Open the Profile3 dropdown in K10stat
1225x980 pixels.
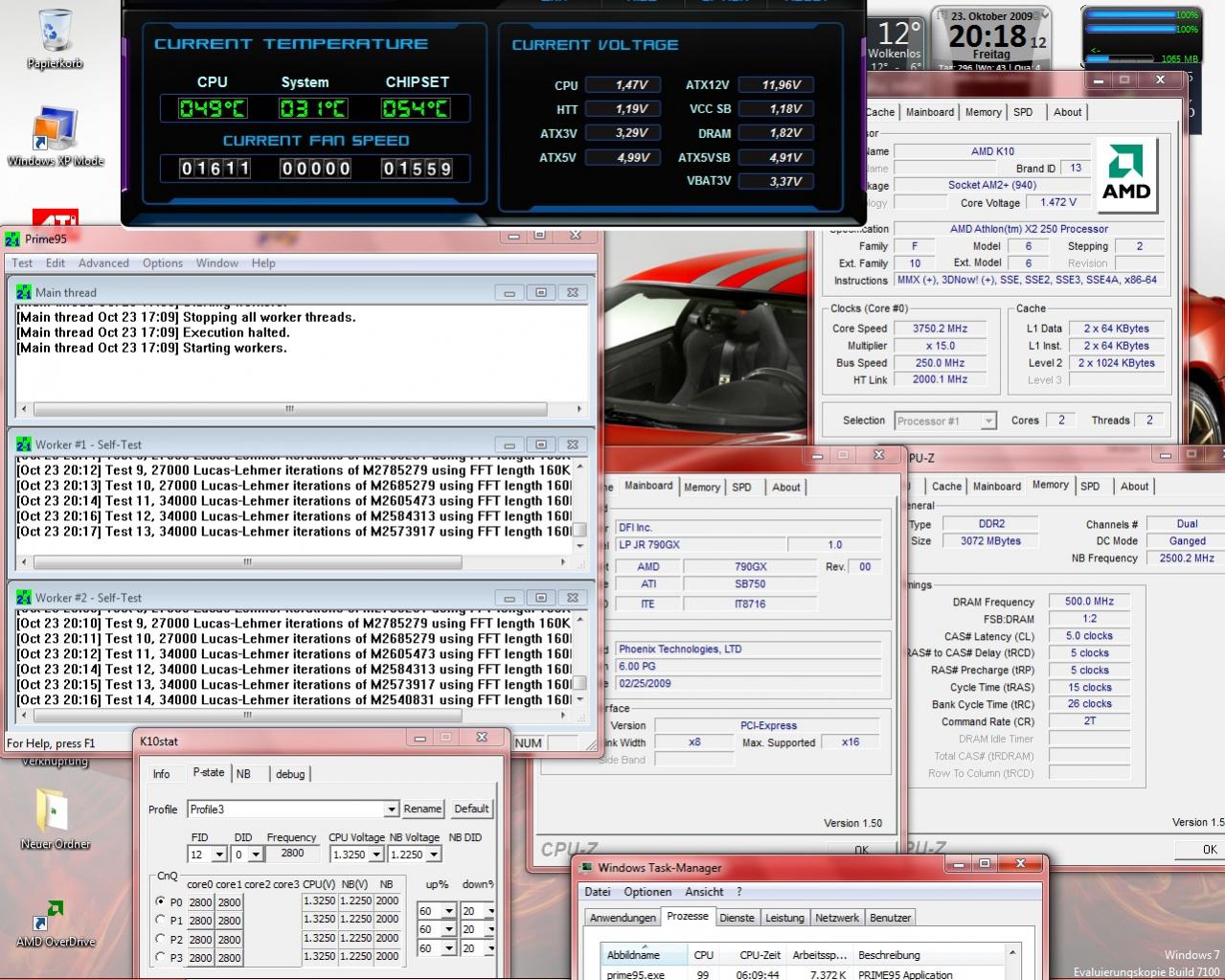click(x=391, y=809)
